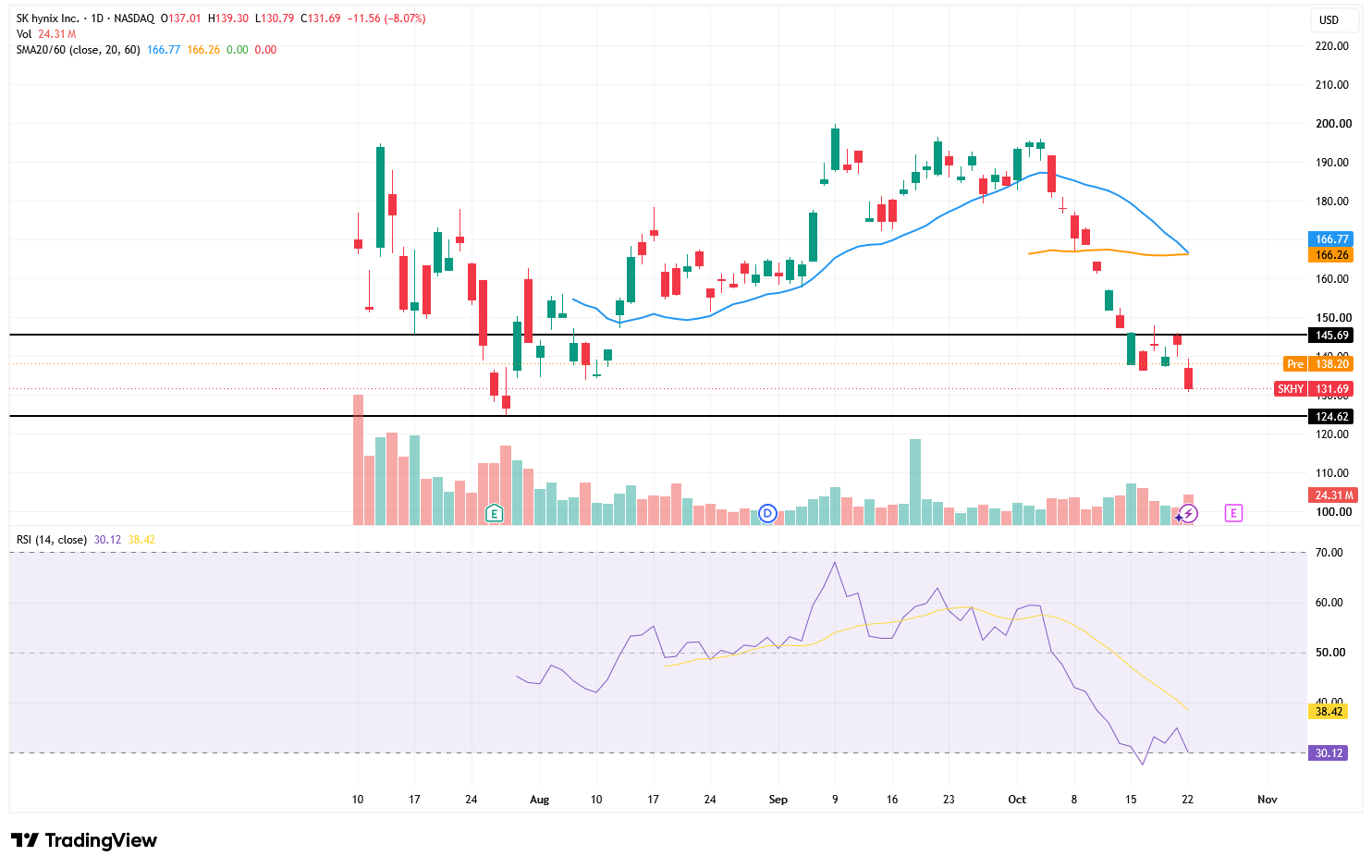Click the orange Pre 138.20 price tag
The image size is (1372, 868).
point(1318,364)
